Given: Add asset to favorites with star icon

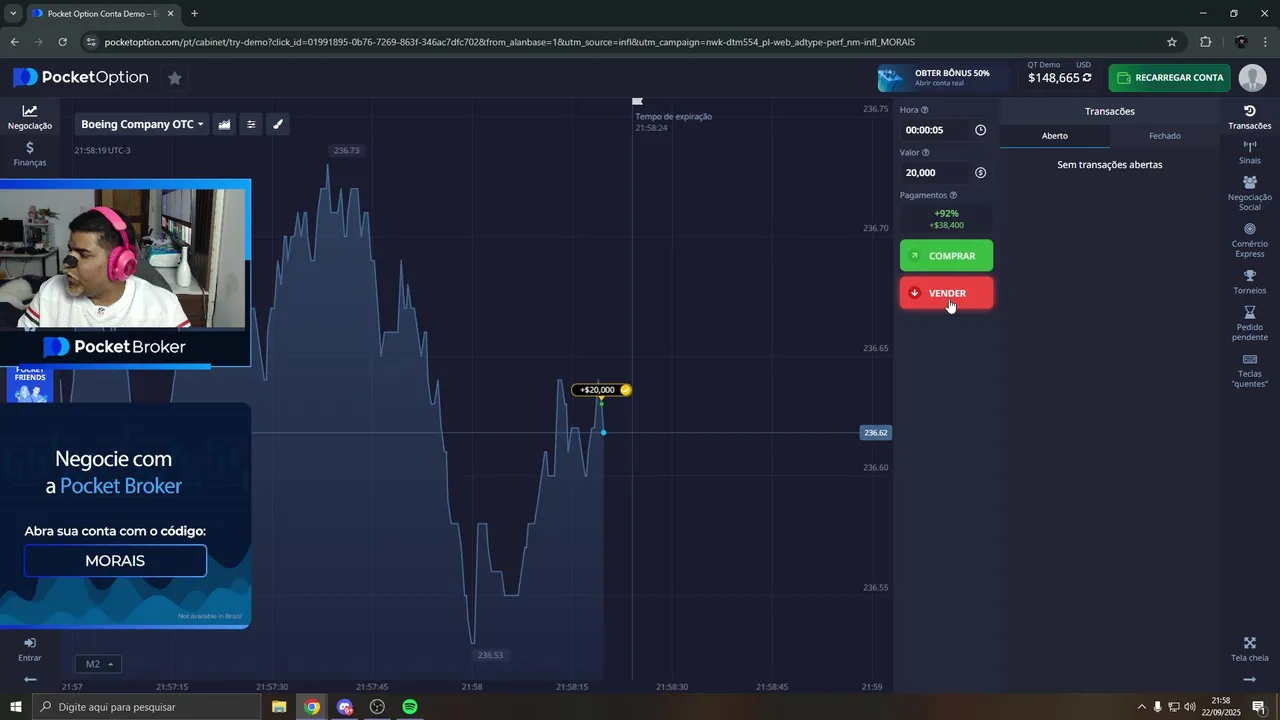Looking at the screenshot, I should coord(175,78).
